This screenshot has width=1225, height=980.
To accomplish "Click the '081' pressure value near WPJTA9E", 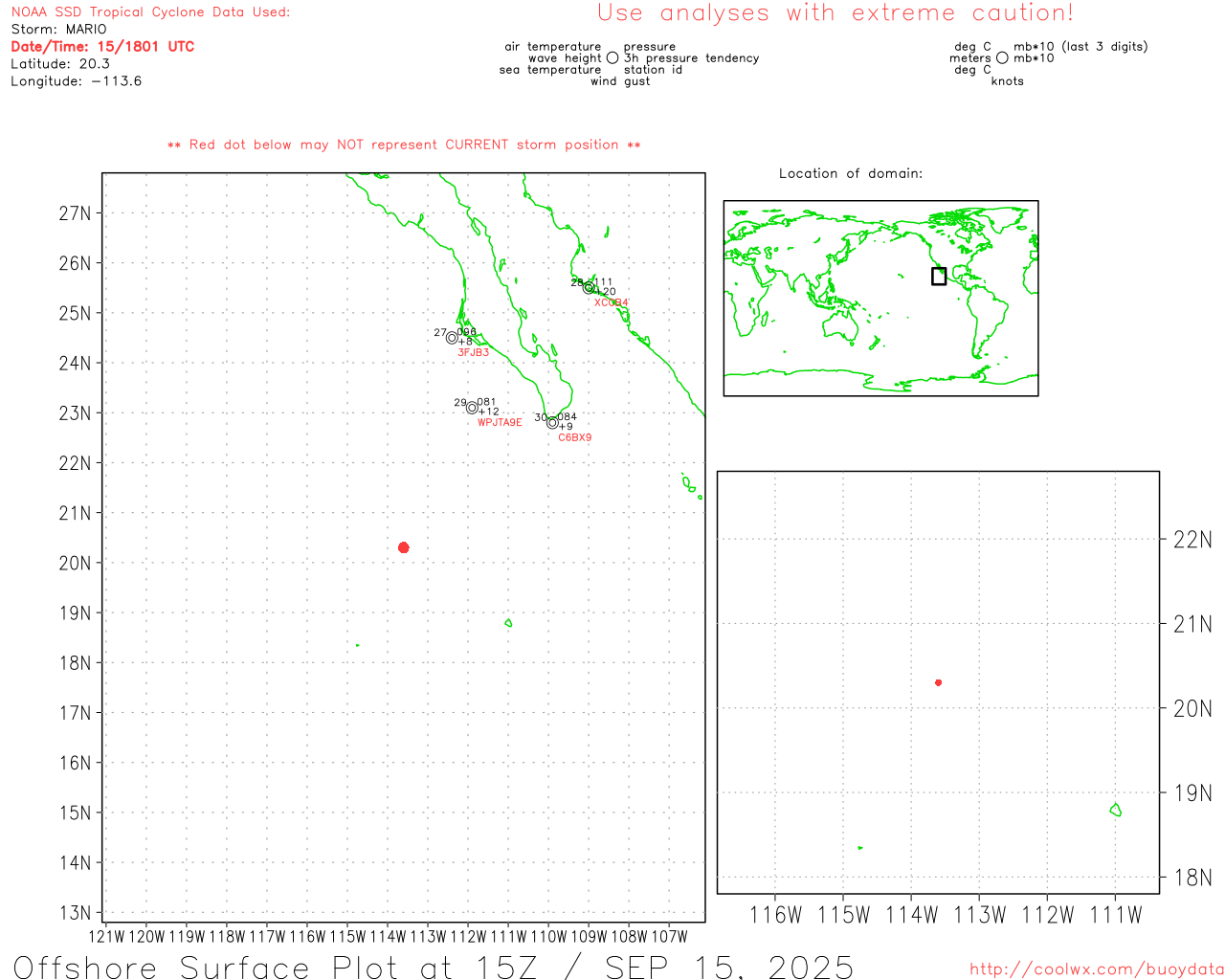I will pyautogui.click(x=486, y=402).
